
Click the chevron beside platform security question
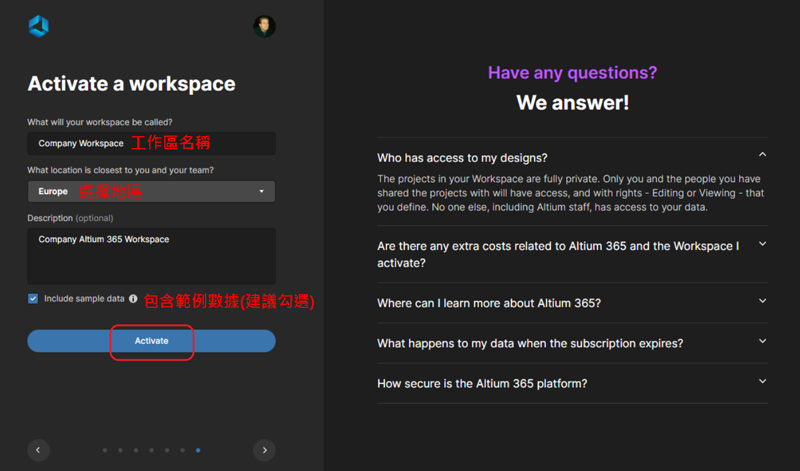tap(762, 382)
